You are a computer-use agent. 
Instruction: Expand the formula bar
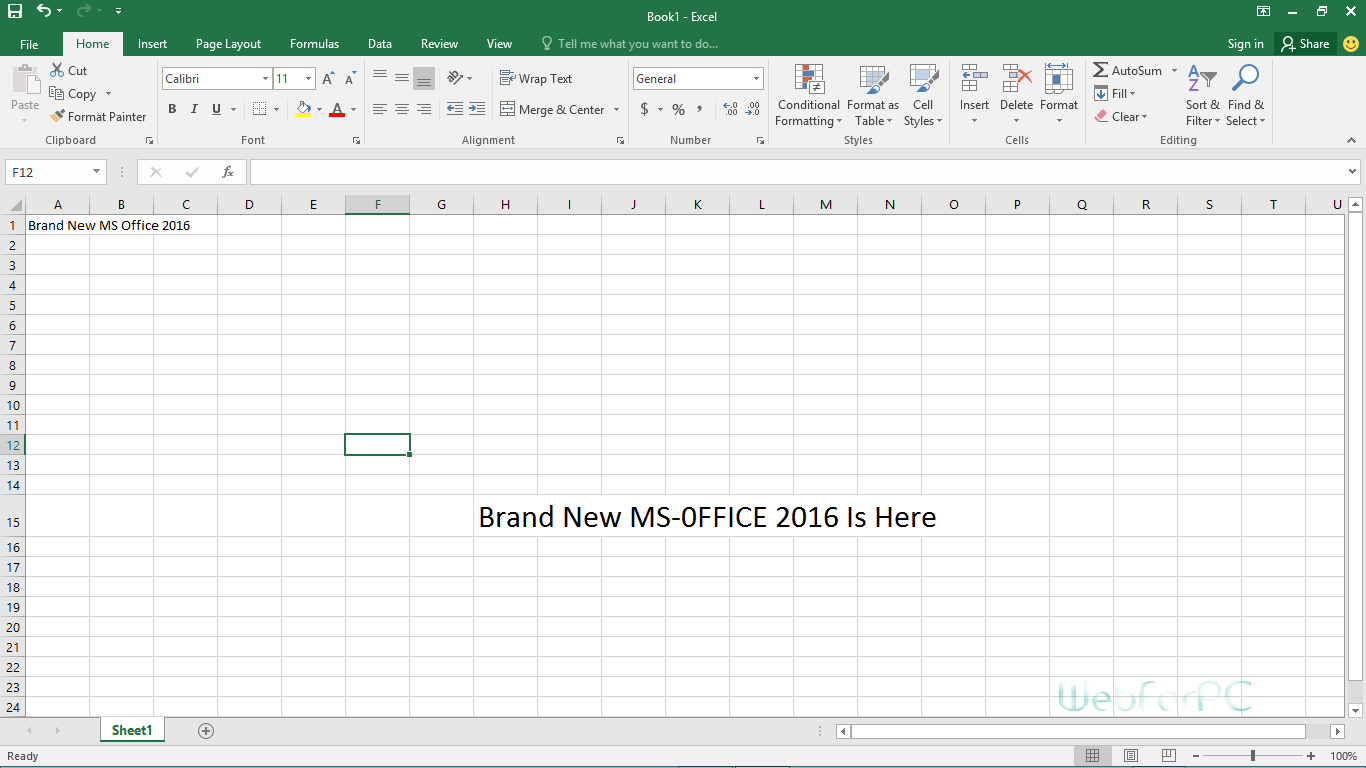pos(1353,172)
